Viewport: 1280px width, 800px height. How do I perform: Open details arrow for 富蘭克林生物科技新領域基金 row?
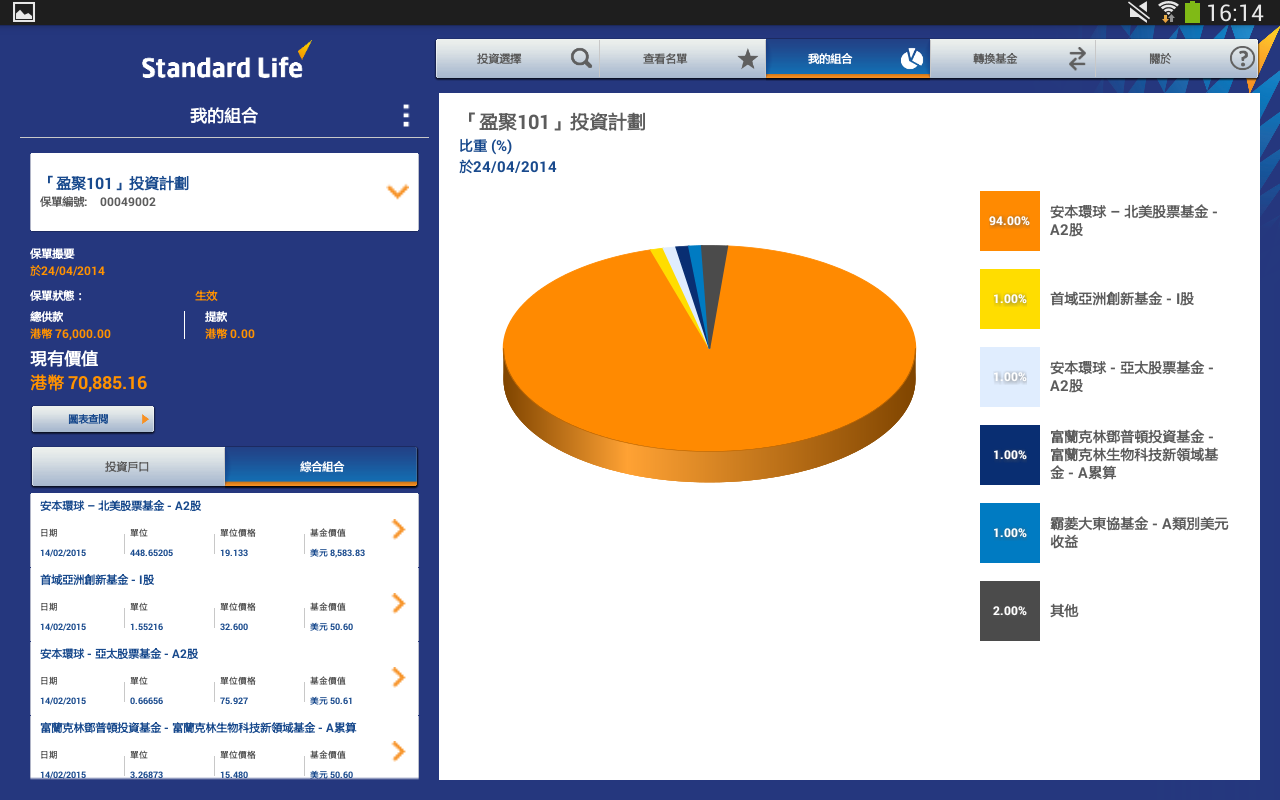click(x=399, y=751)
